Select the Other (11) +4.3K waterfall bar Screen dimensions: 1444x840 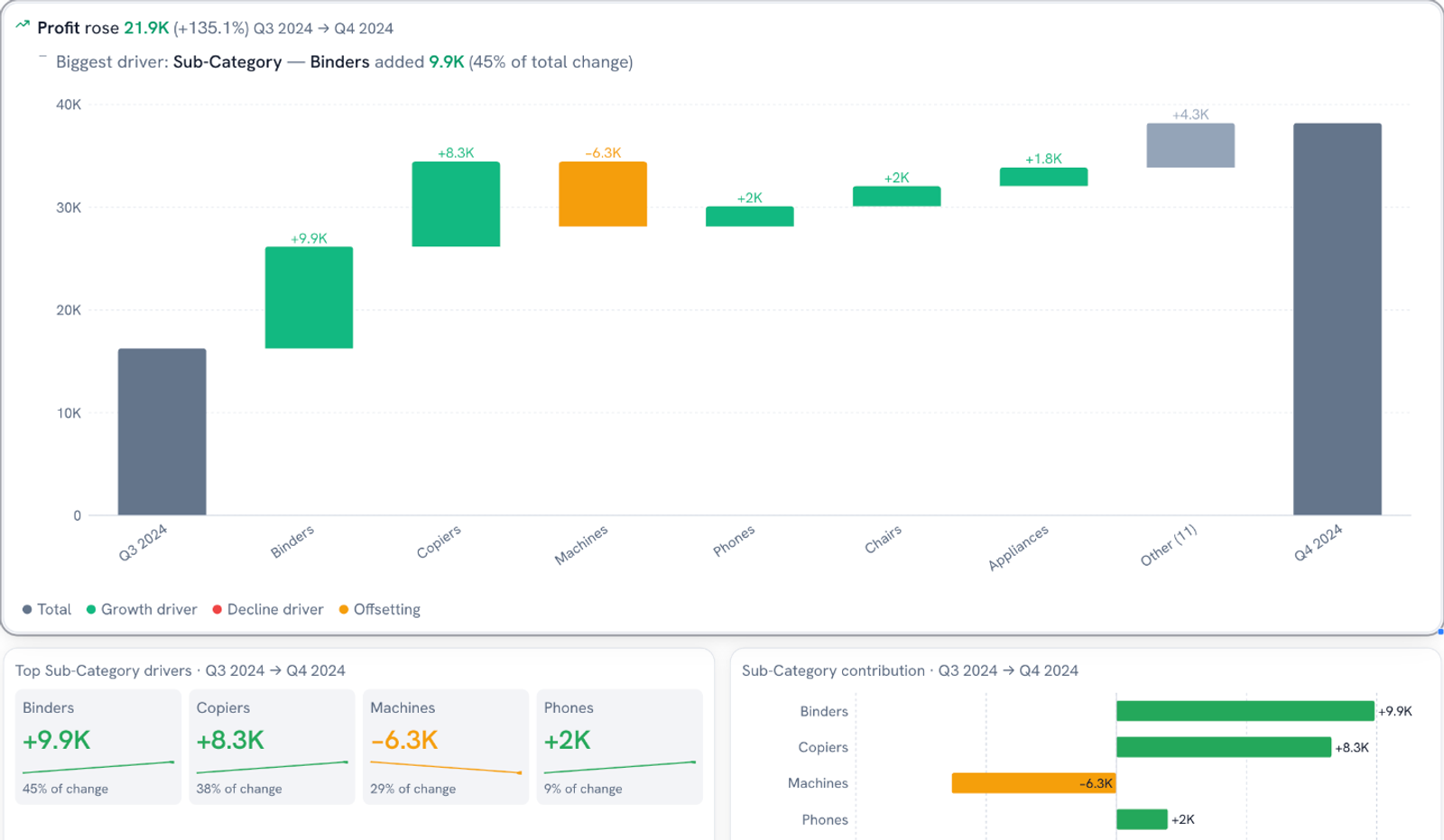pyautogui.click(x=1190, y=145)
